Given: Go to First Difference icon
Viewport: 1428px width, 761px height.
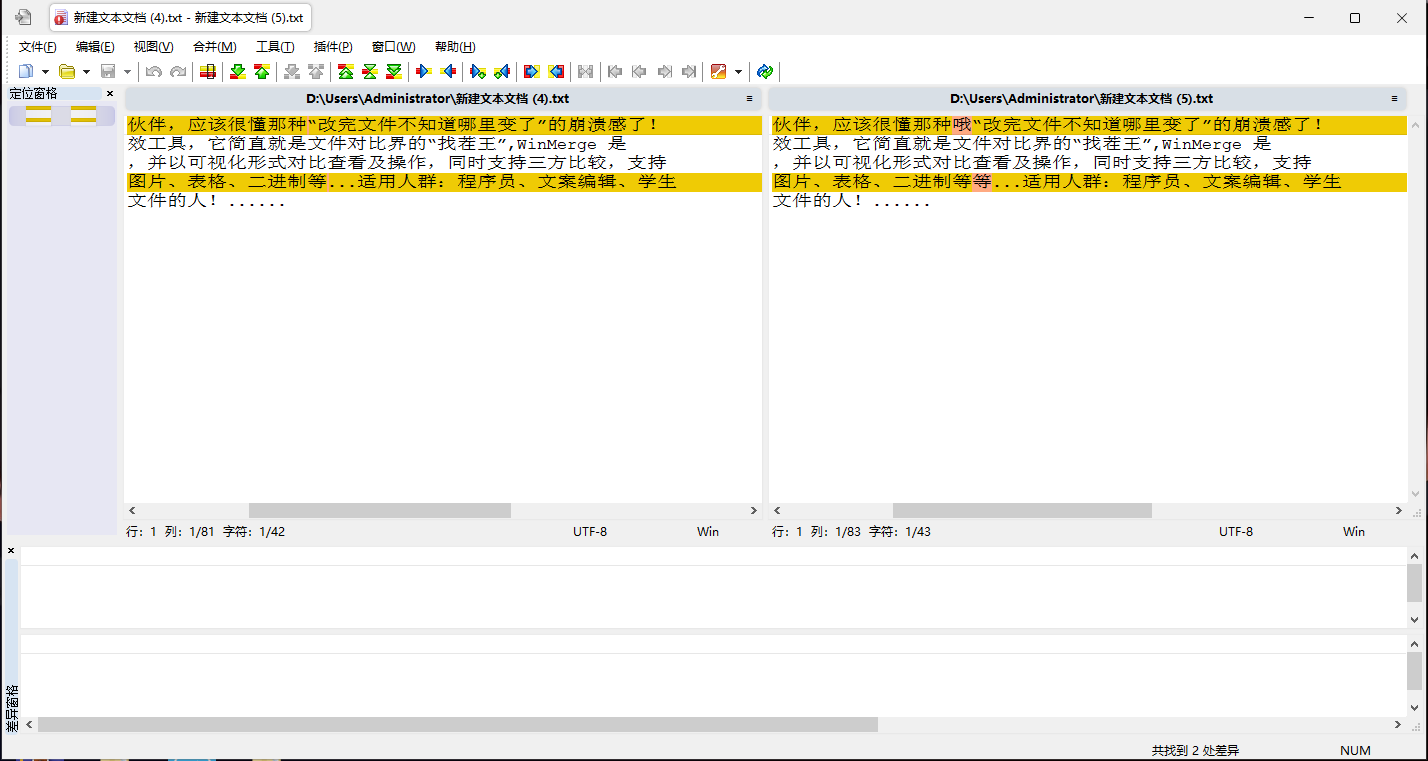Looking at the screenshot, I should pos(346,71).
